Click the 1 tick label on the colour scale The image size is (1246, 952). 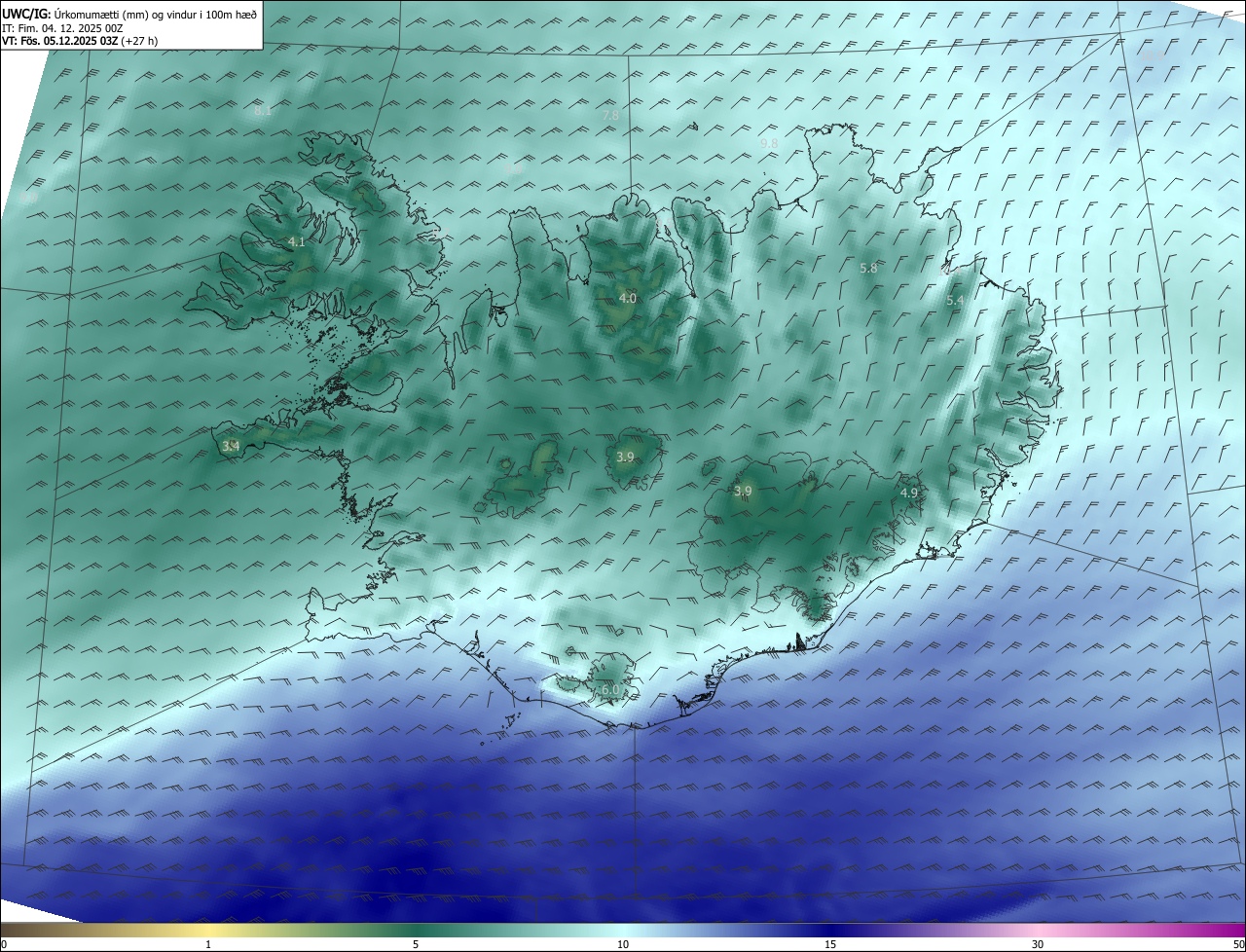pos(208,944)
